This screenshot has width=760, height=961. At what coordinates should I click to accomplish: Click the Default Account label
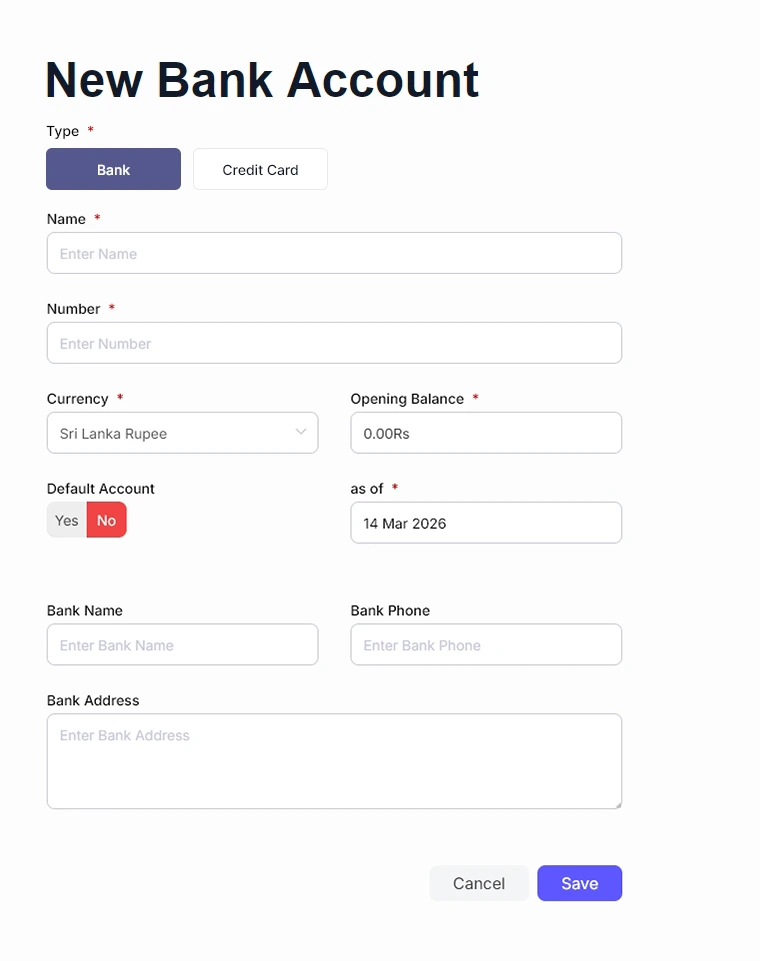(x=101, y=489)
